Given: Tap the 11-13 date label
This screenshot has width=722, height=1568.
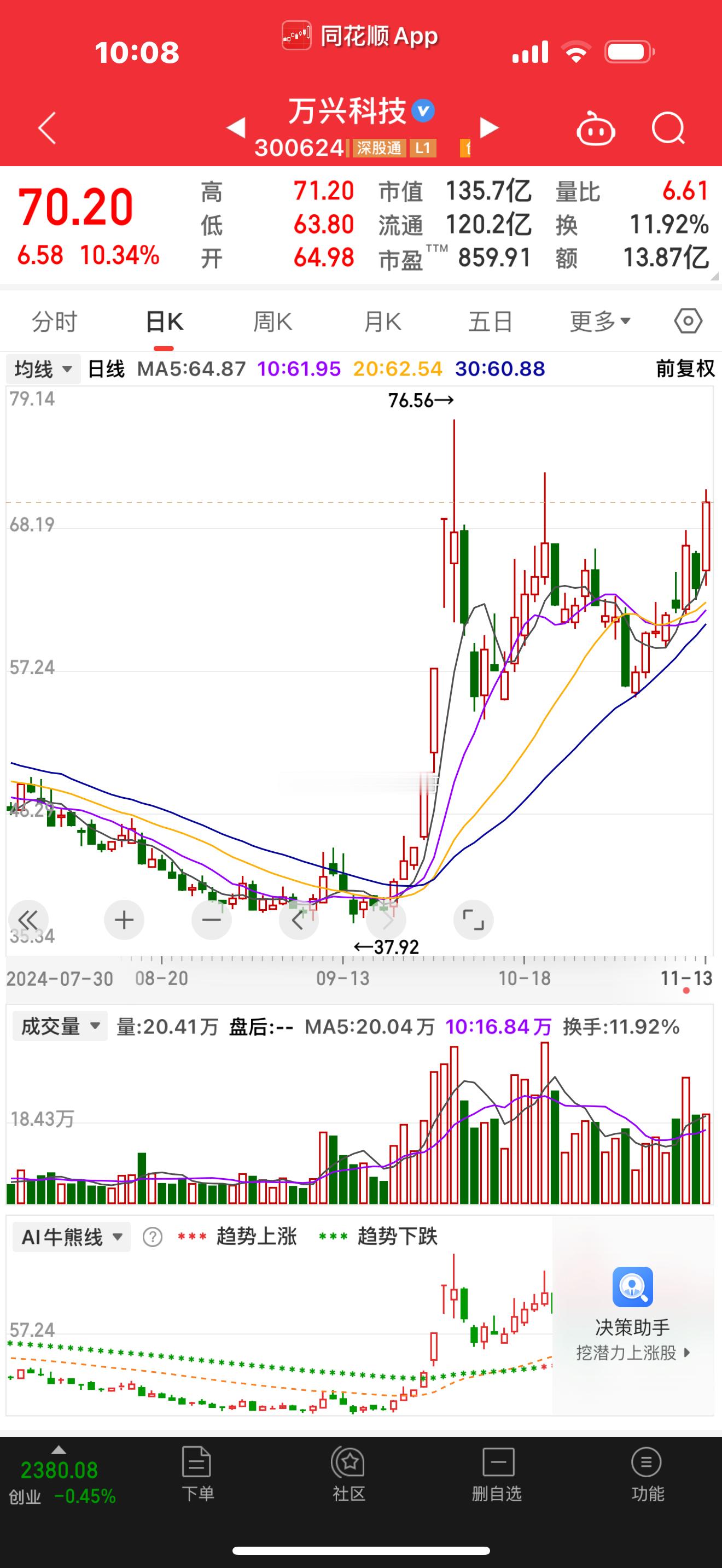Looking at the screenshot, I should pyautogui.click(x=686, y=978).
